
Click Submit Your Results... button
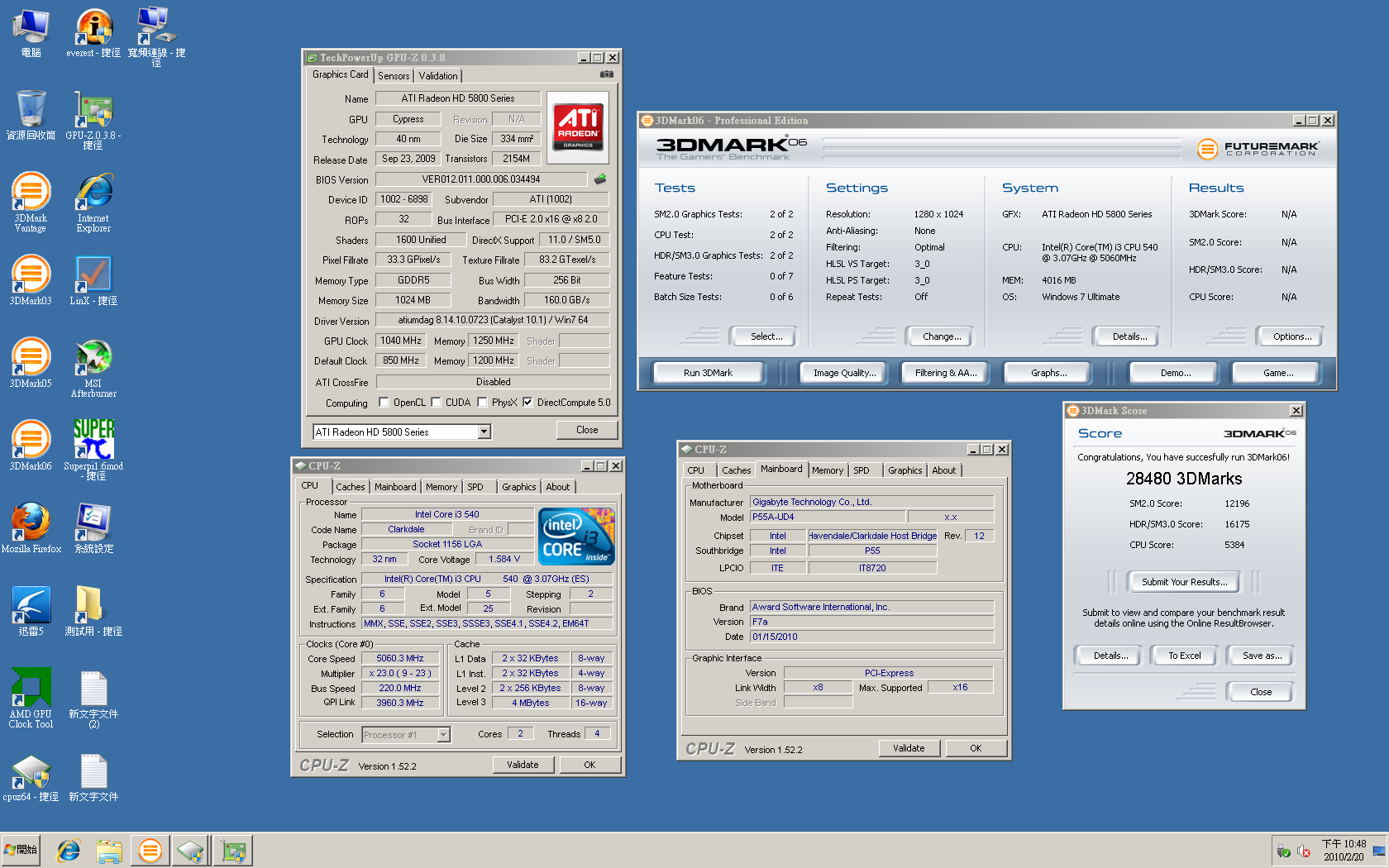1184,582
